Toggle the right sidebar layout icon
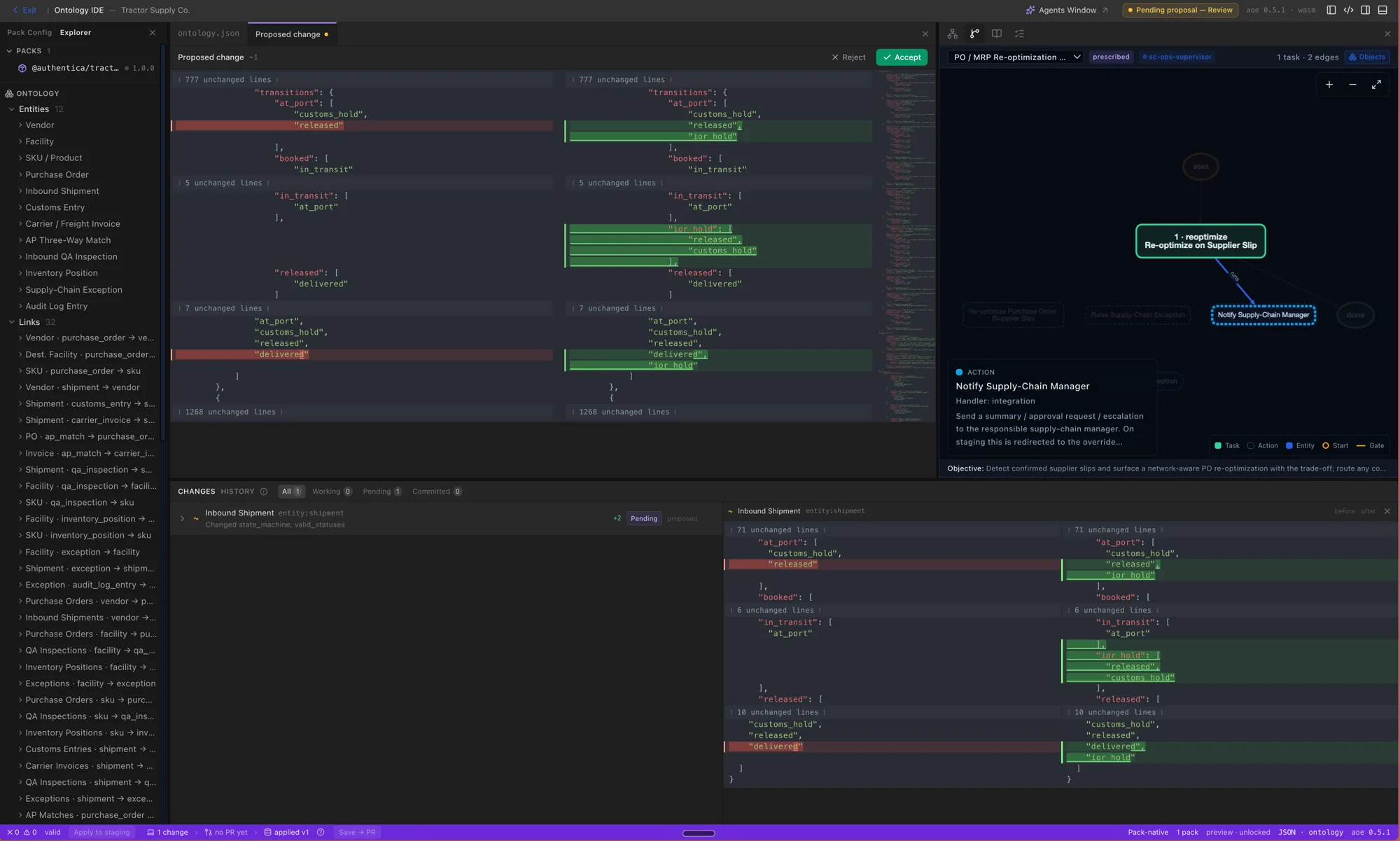Image resolution: width=1400 pixels, height=841 pixels. [1366, 10]
